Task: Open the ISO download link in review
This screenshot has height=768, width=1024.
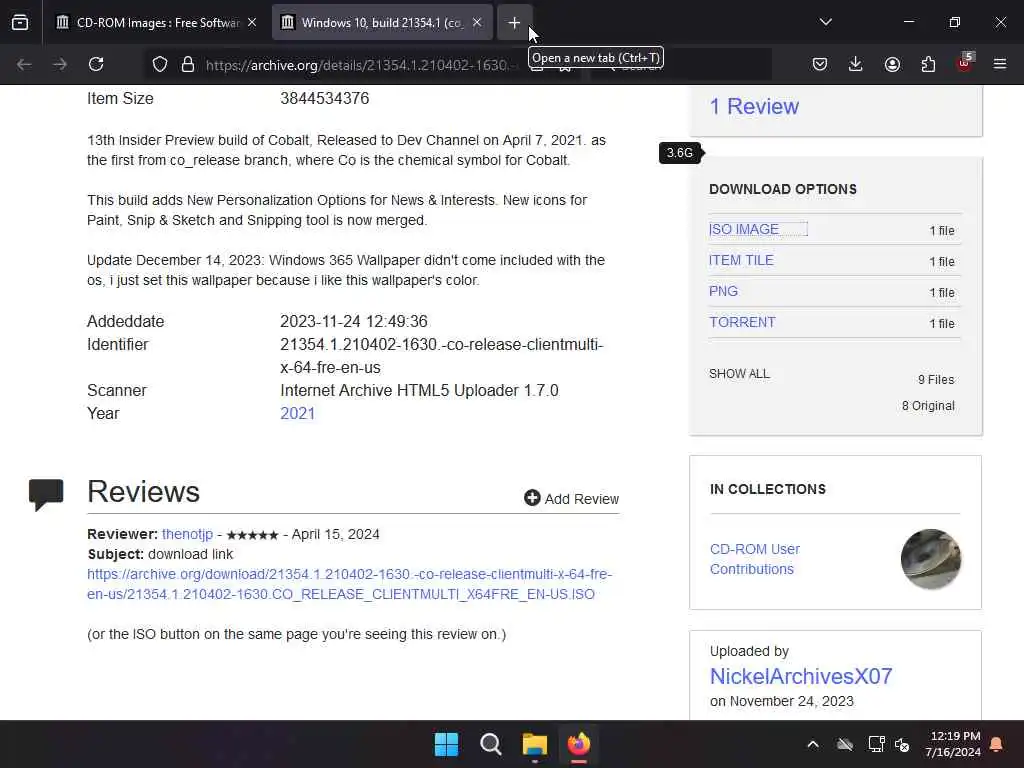Action: point(349,584)
